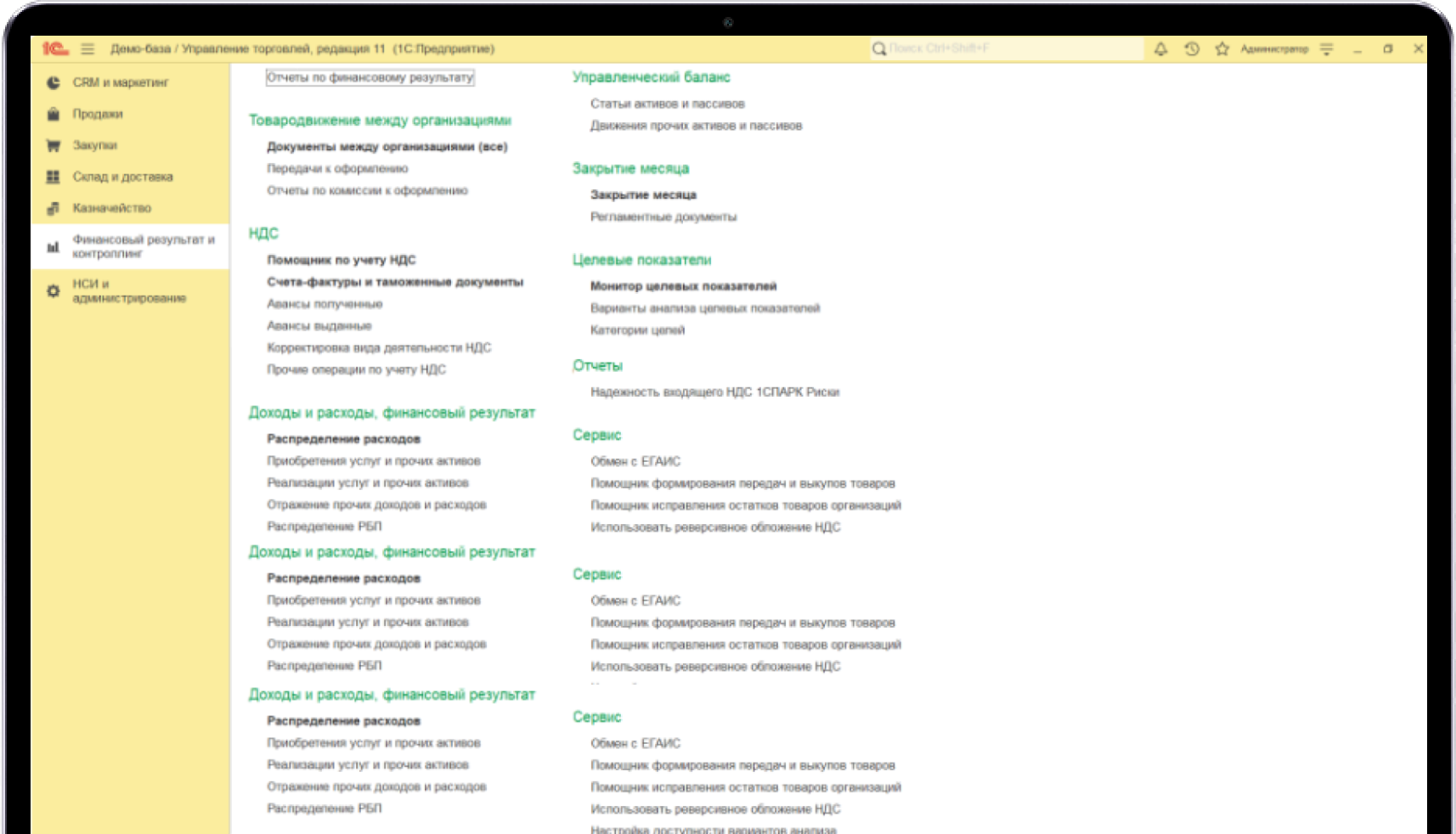Click the Закупки shopping cart icon
Image resolution: width=1456 pixels, height=834 pixels.
[54, 145]
